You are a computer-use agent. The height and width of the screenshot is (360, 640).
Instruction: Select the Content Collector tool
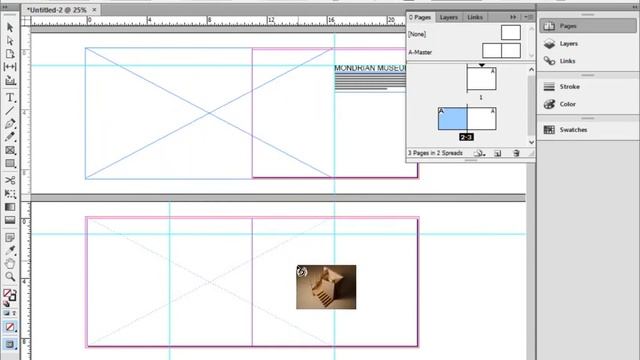click(10, 80)
